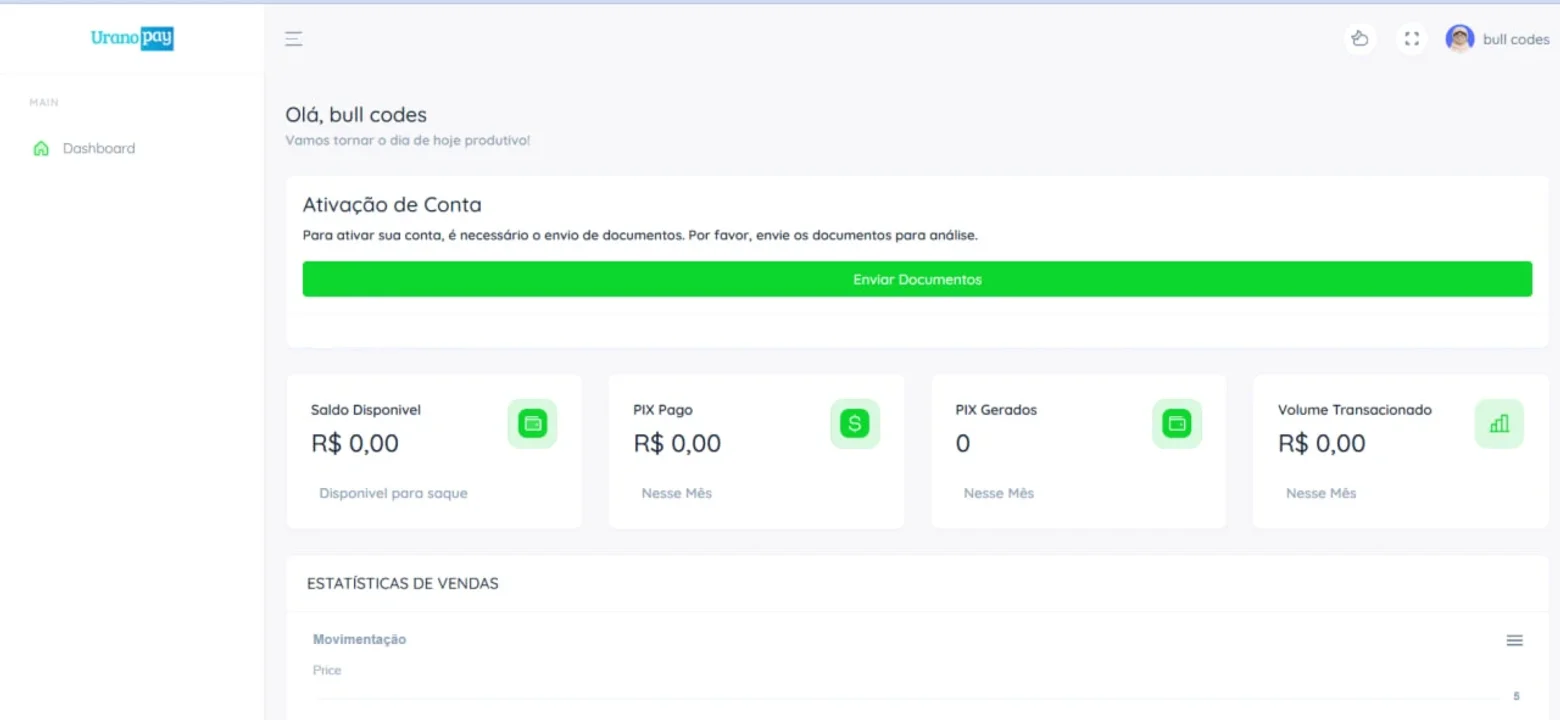Click the Disponivel para saque text
The image size is (1560, 720).
393,493
